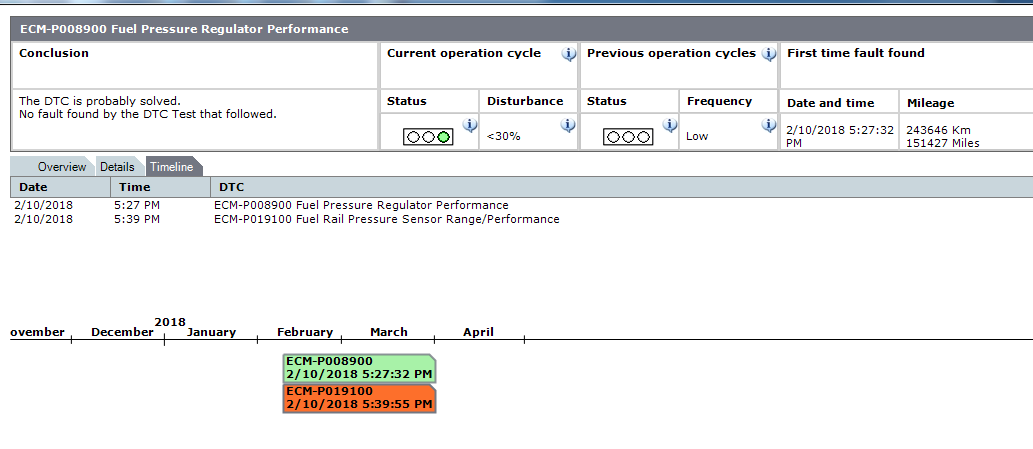Click the previous cycles status light indicator
Viewport: 1033px width, 449px height.
(627, 137)
